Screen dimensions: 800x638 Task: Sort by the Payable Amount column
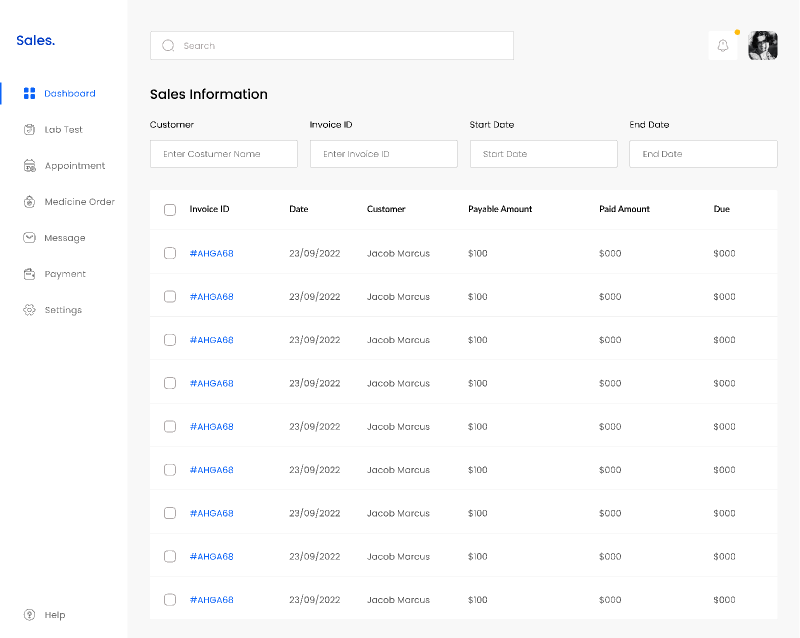pyautogui.click(x=500, y=209)
